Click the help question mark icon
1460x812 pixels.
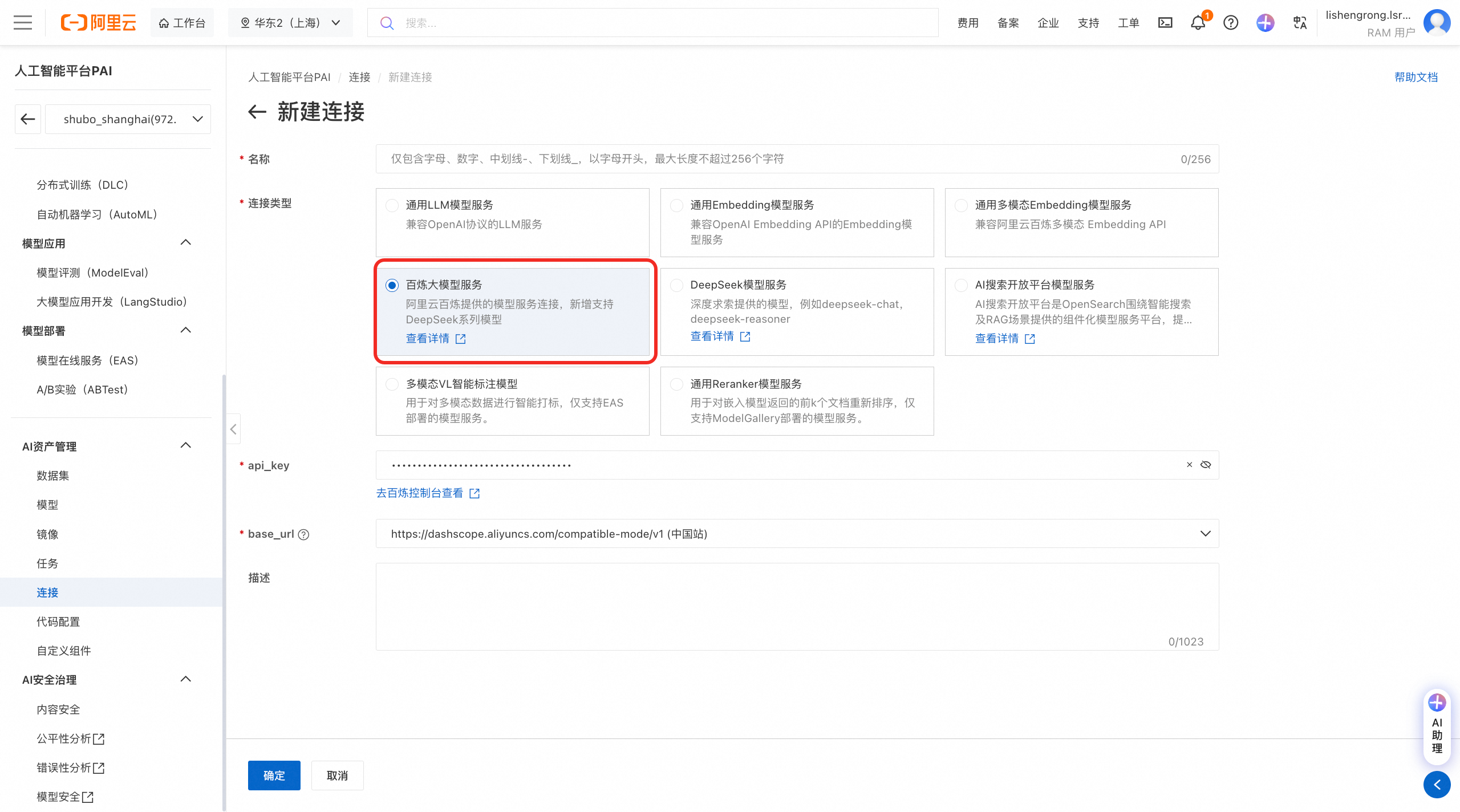[x=1231, y=23]
